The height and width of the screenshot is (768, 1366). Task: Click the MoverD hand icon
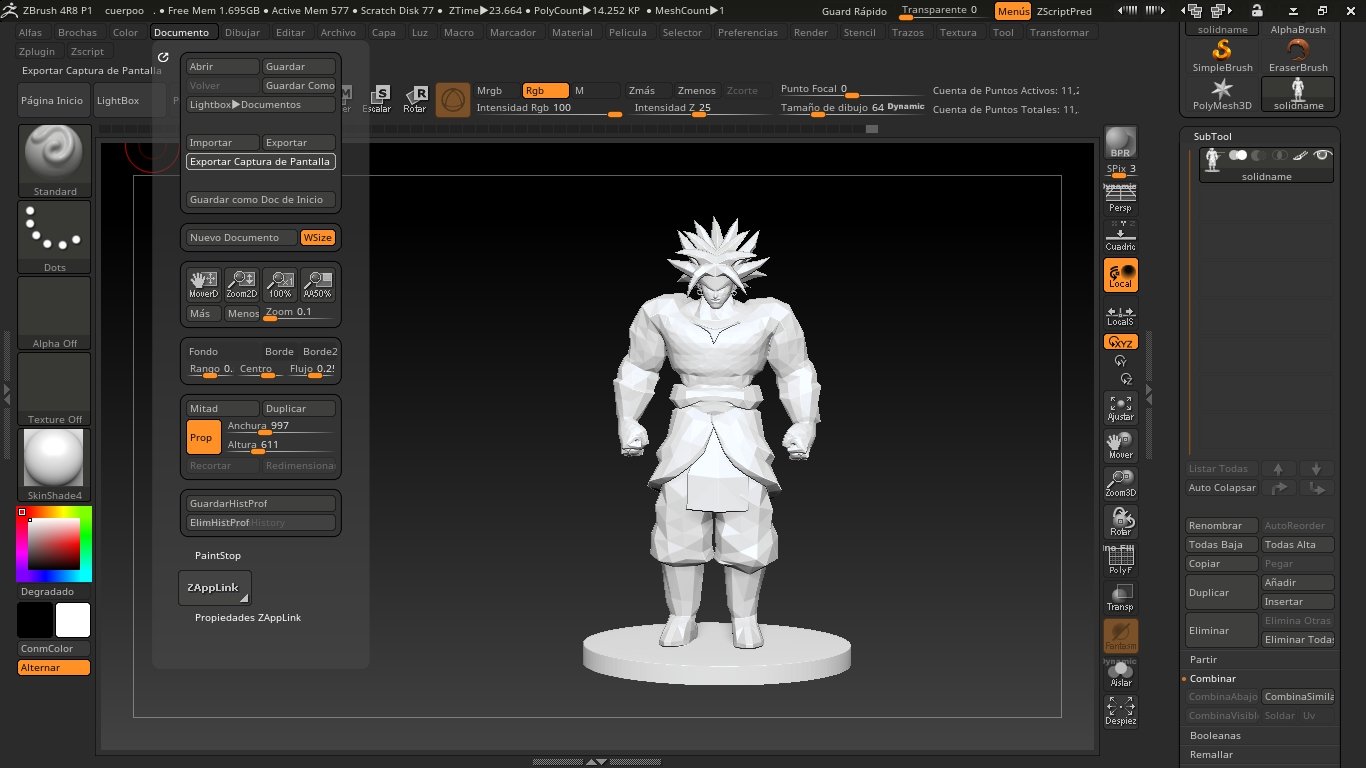coord(203,285)
